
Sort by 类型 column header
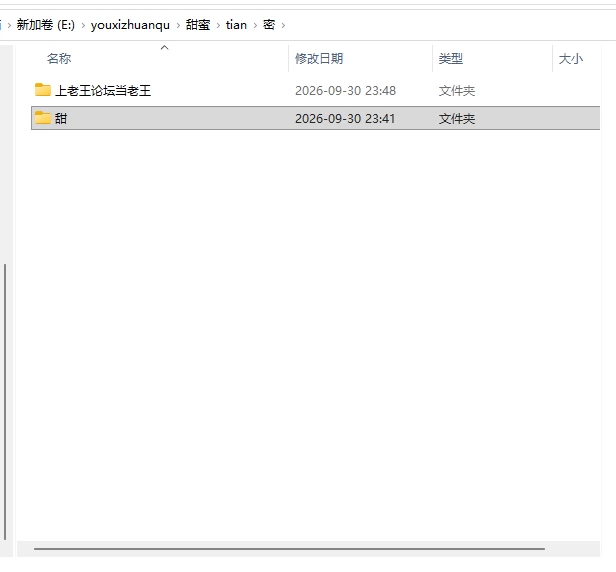[451, 59]
